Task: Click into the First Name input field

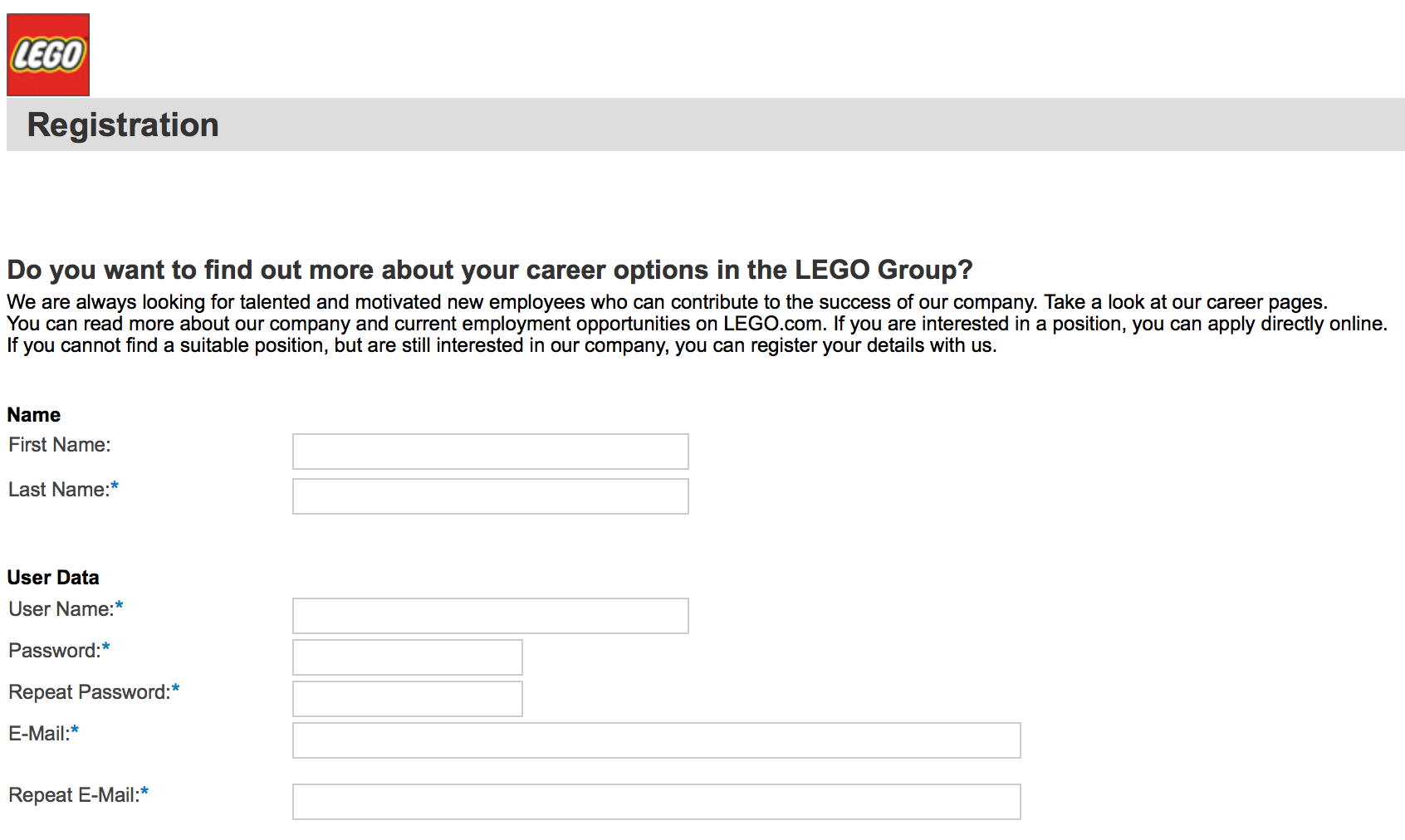Action: coord(490,452)
